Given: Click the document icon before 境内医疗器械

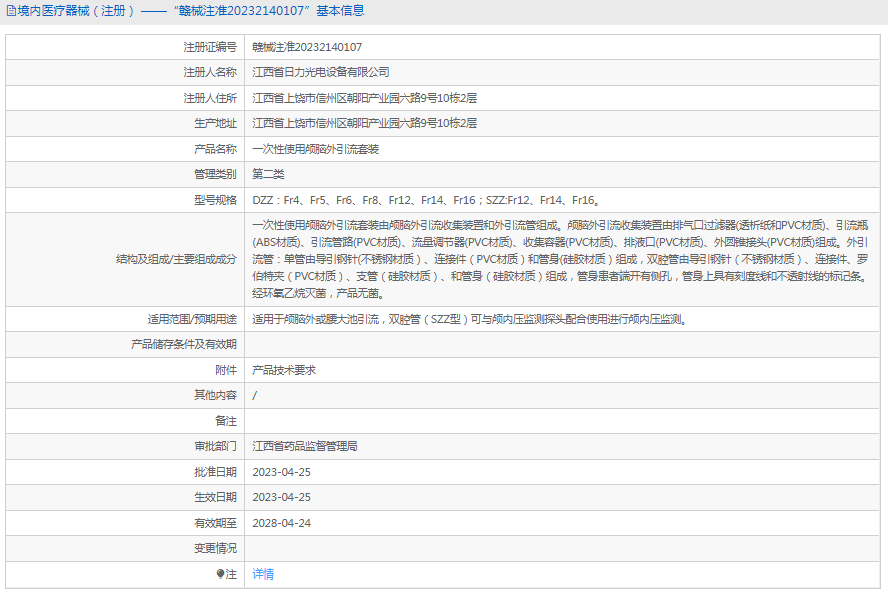Looking at the screenshot, I should pyautogui.click(x=11, y=11).
